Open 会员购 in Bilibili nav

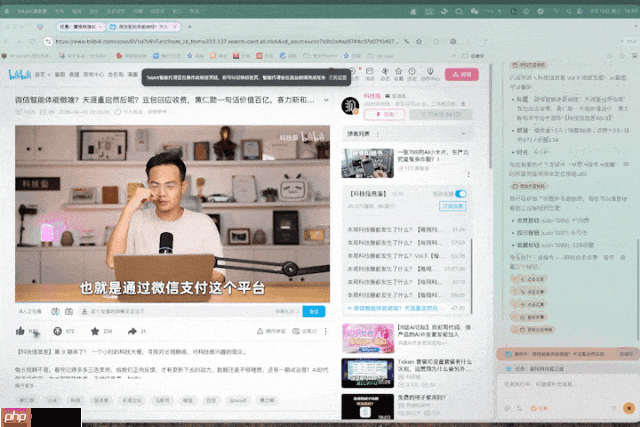click(116, 74)
